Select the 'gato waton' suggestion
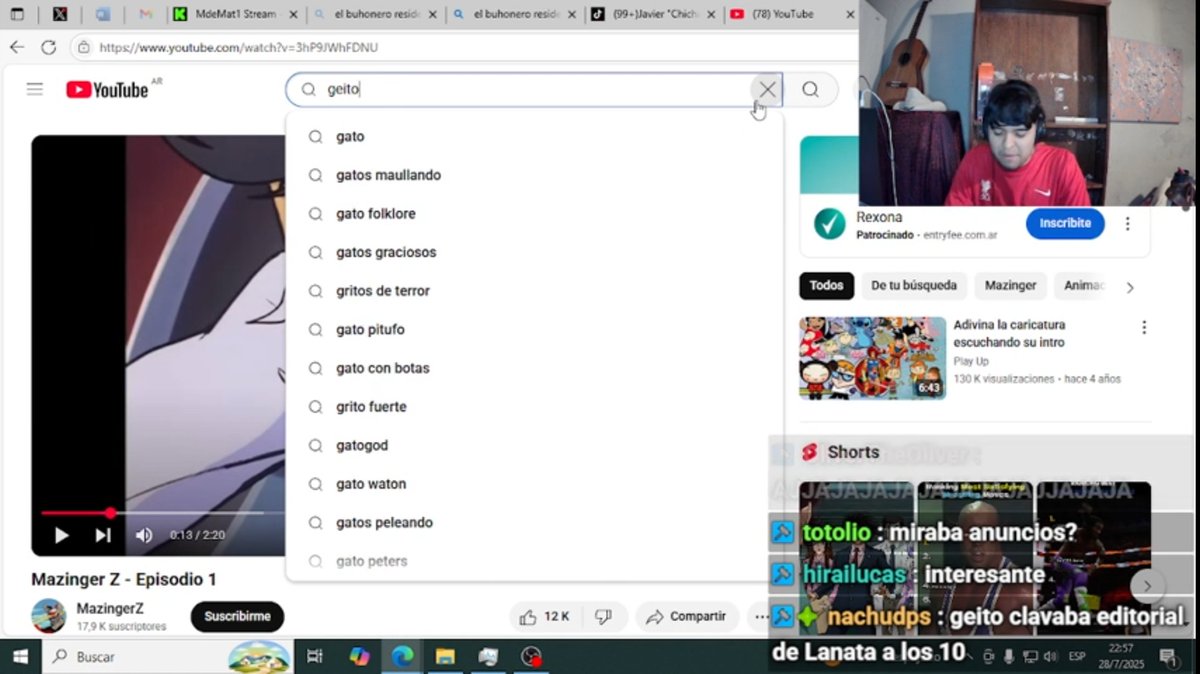 [535, 484]
